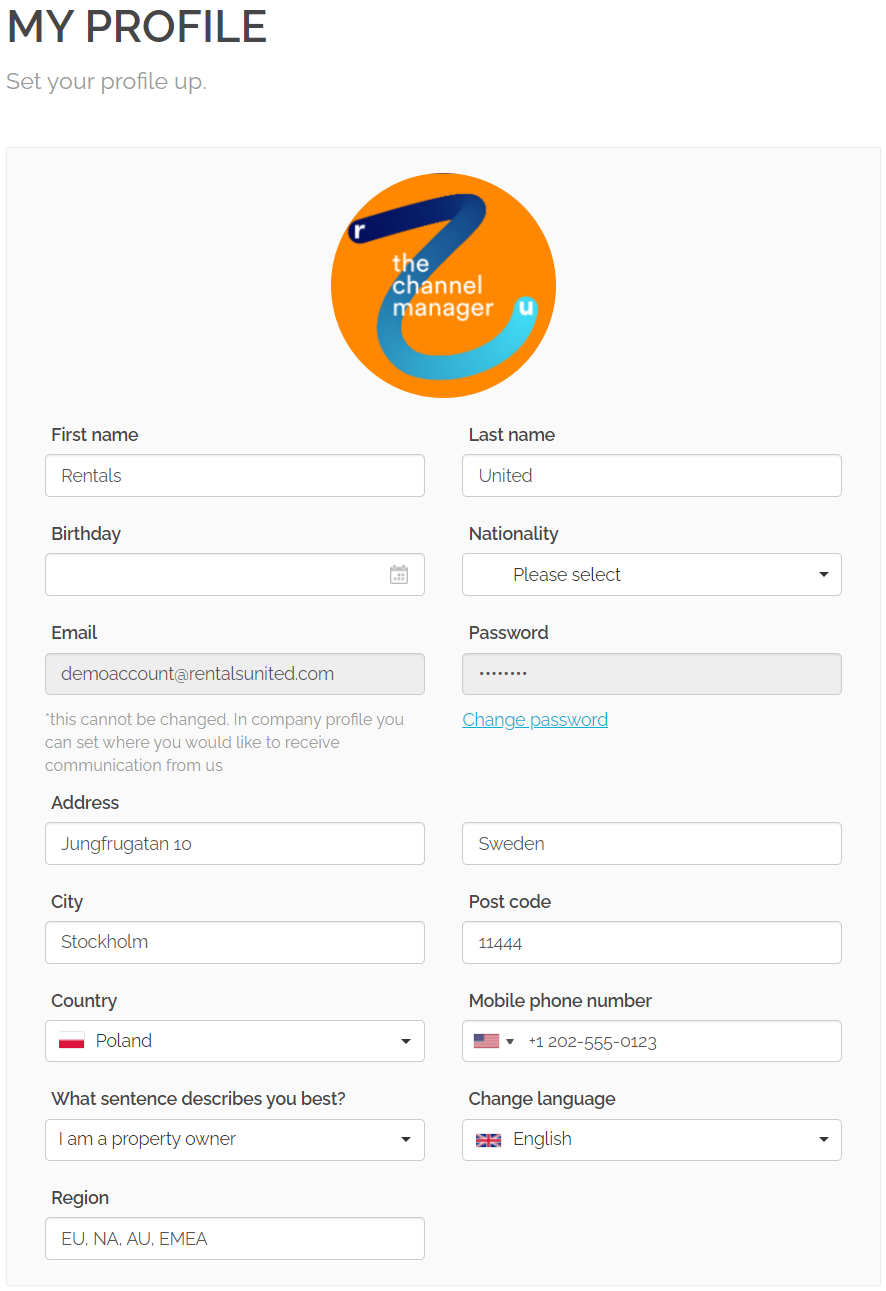This screenshot has height=1291, width=886.
Task: Click the Birthday calendar icon
Action: 398,575
